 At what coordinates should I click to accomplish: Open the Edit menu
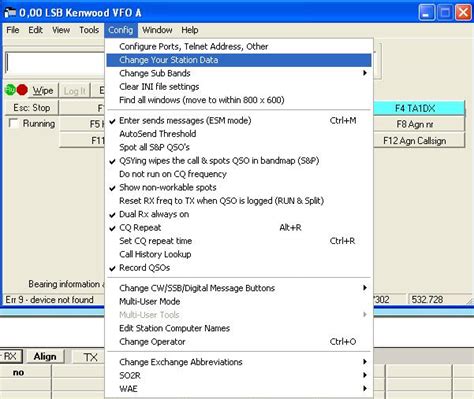tap(35, 30)
